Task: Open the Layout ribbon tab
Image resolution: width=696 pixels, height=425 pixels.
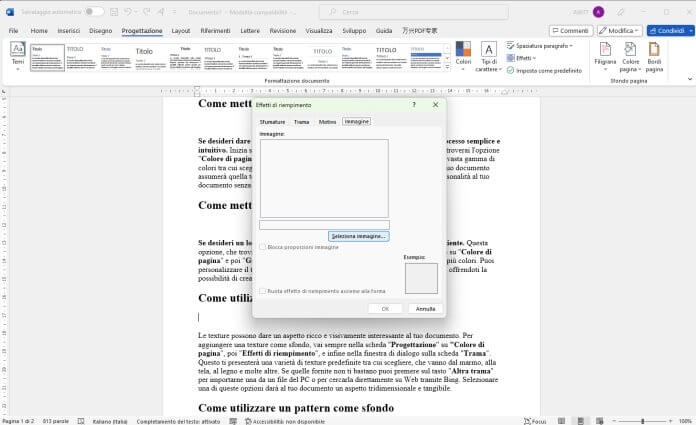Action: (x=181, y=31)
